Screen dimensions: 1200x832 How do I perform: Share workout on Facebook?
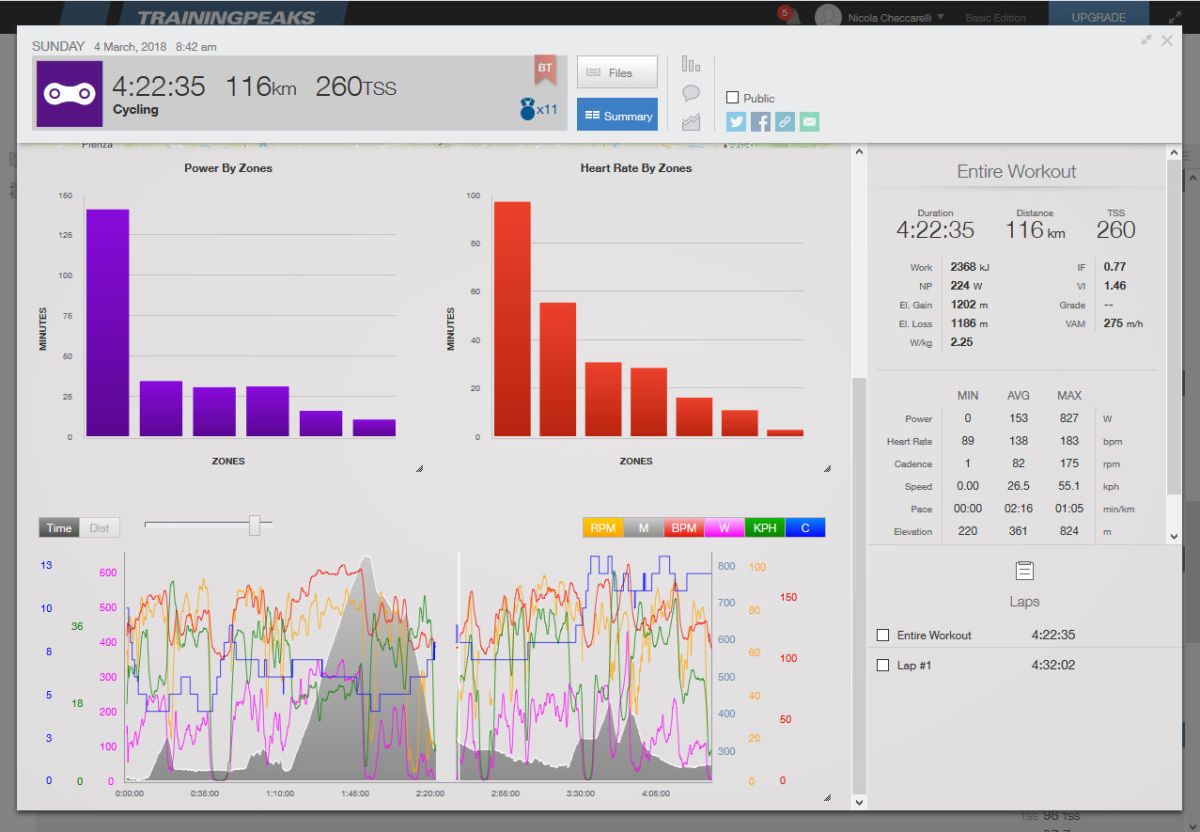click(760, 122)
